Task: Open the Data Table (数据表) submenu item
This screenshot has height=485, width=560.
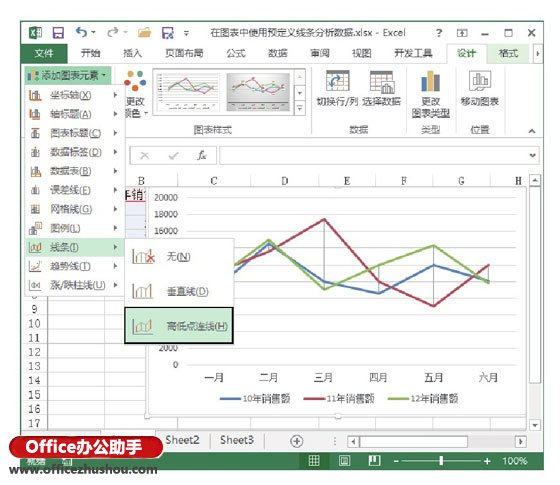Action: [x=74, y=171]
